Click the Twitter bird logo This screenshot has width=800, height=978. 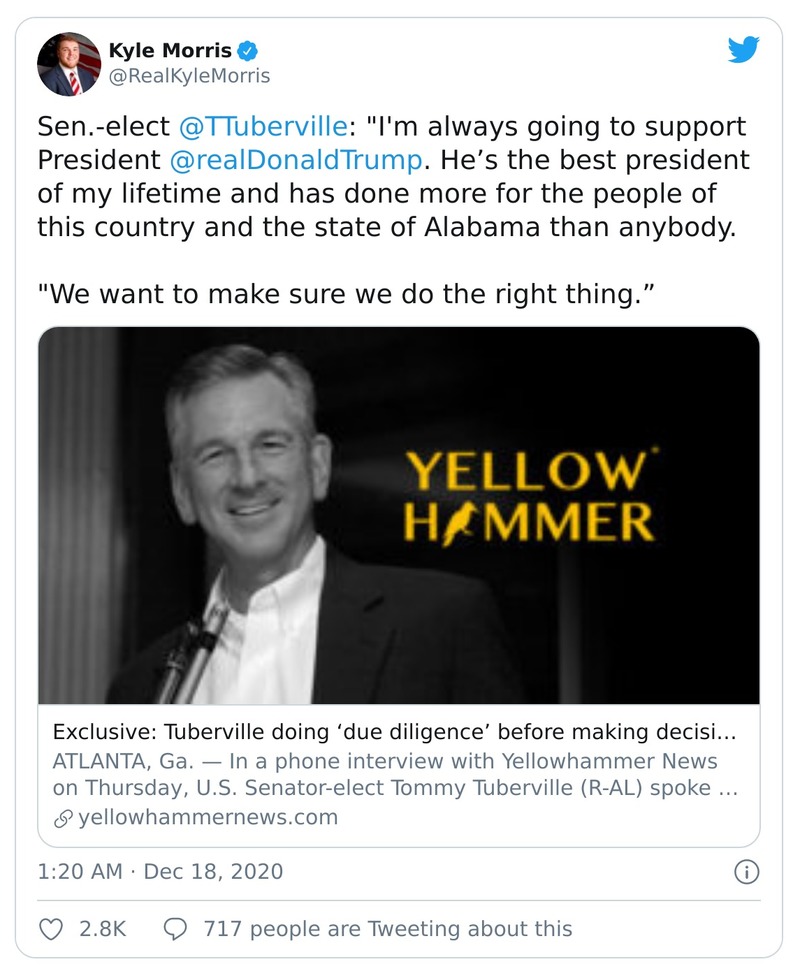(x=743, y=50)
